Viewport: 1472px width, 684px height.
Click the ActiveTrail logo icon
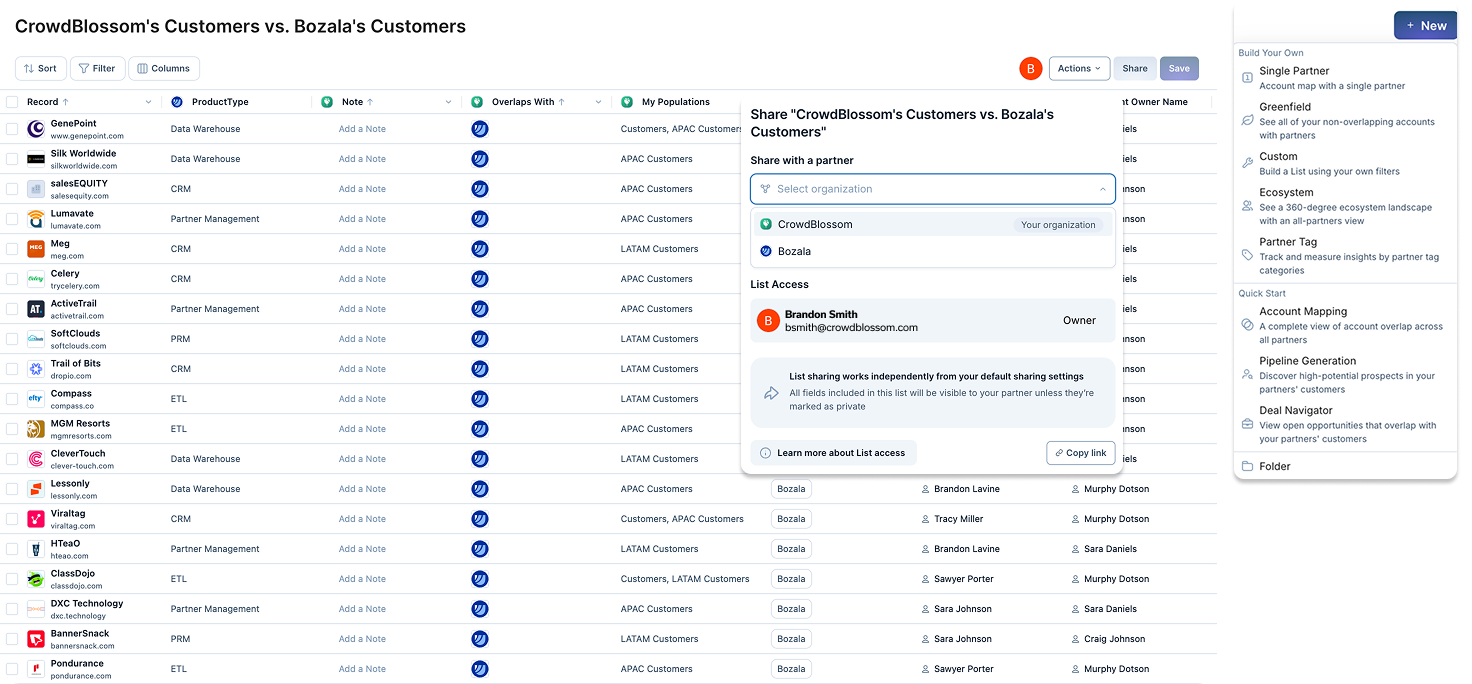tap(36, 309)
